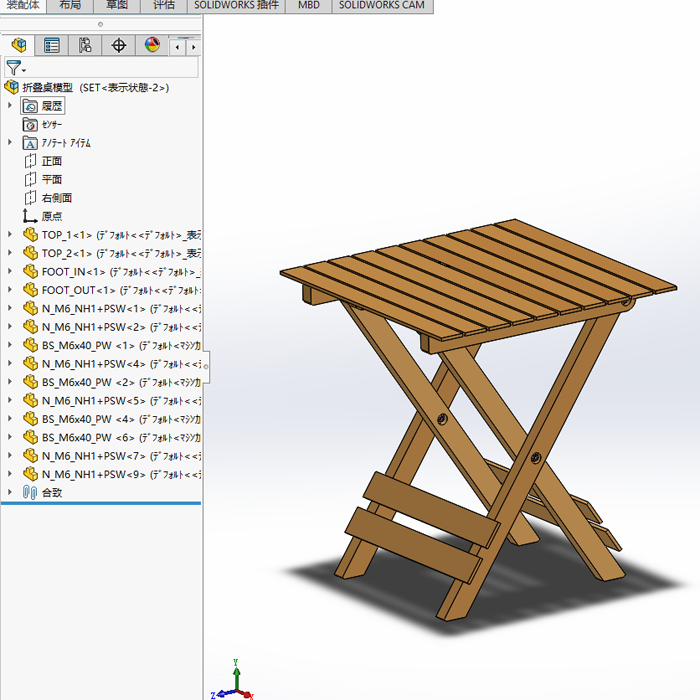Click the XYZ orientation triad
Screen dimensions: 700x700
coord(232,680)
